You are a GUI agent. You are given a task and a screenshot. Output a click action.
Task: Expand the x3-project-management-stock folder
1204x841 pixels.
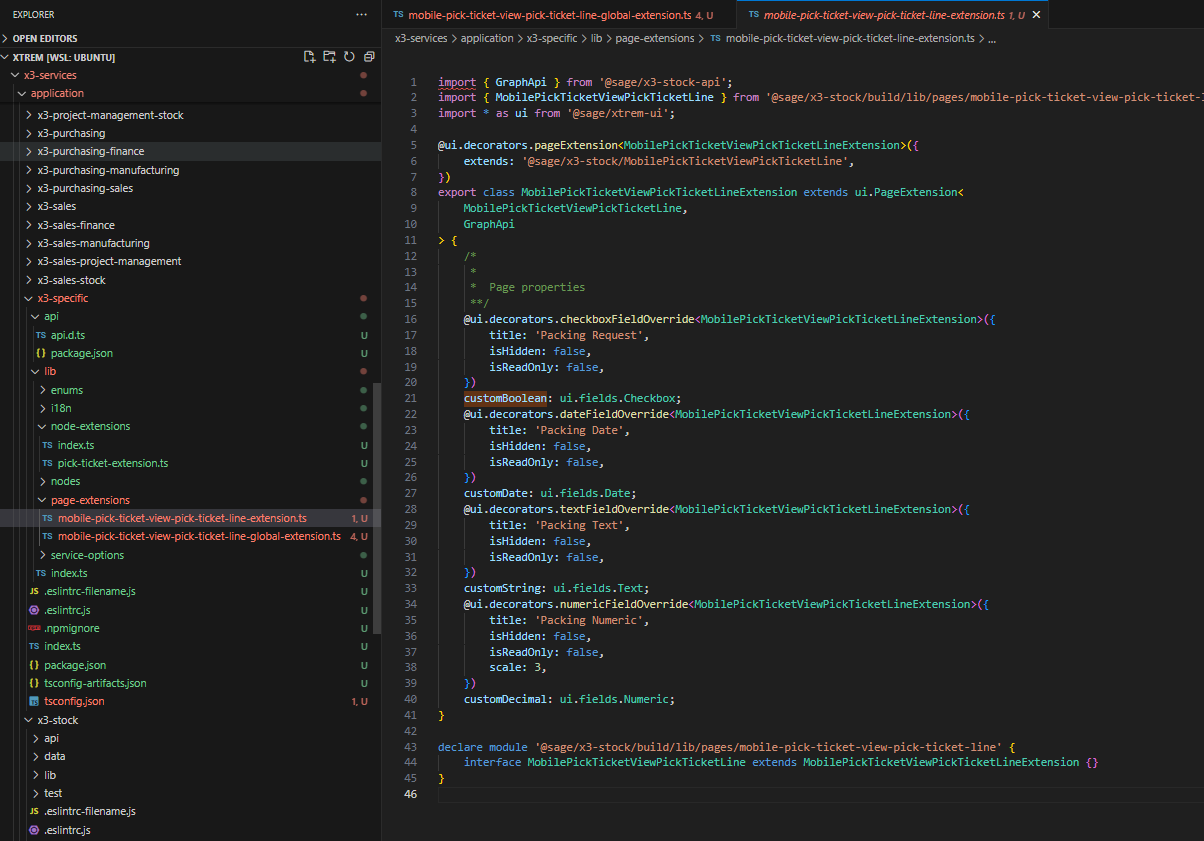(x=28, y=115)
